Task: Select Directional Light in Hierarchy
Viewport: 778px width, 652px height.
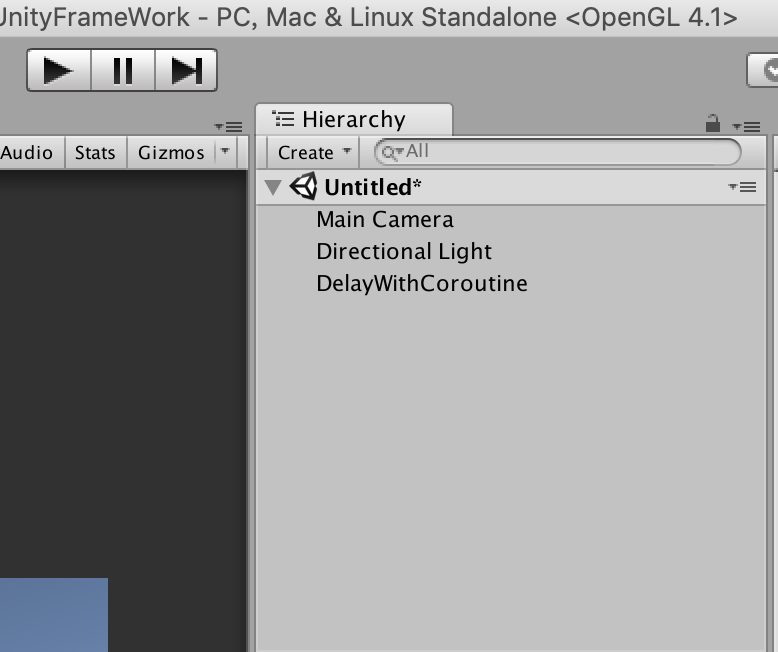Action: [511, 252]
